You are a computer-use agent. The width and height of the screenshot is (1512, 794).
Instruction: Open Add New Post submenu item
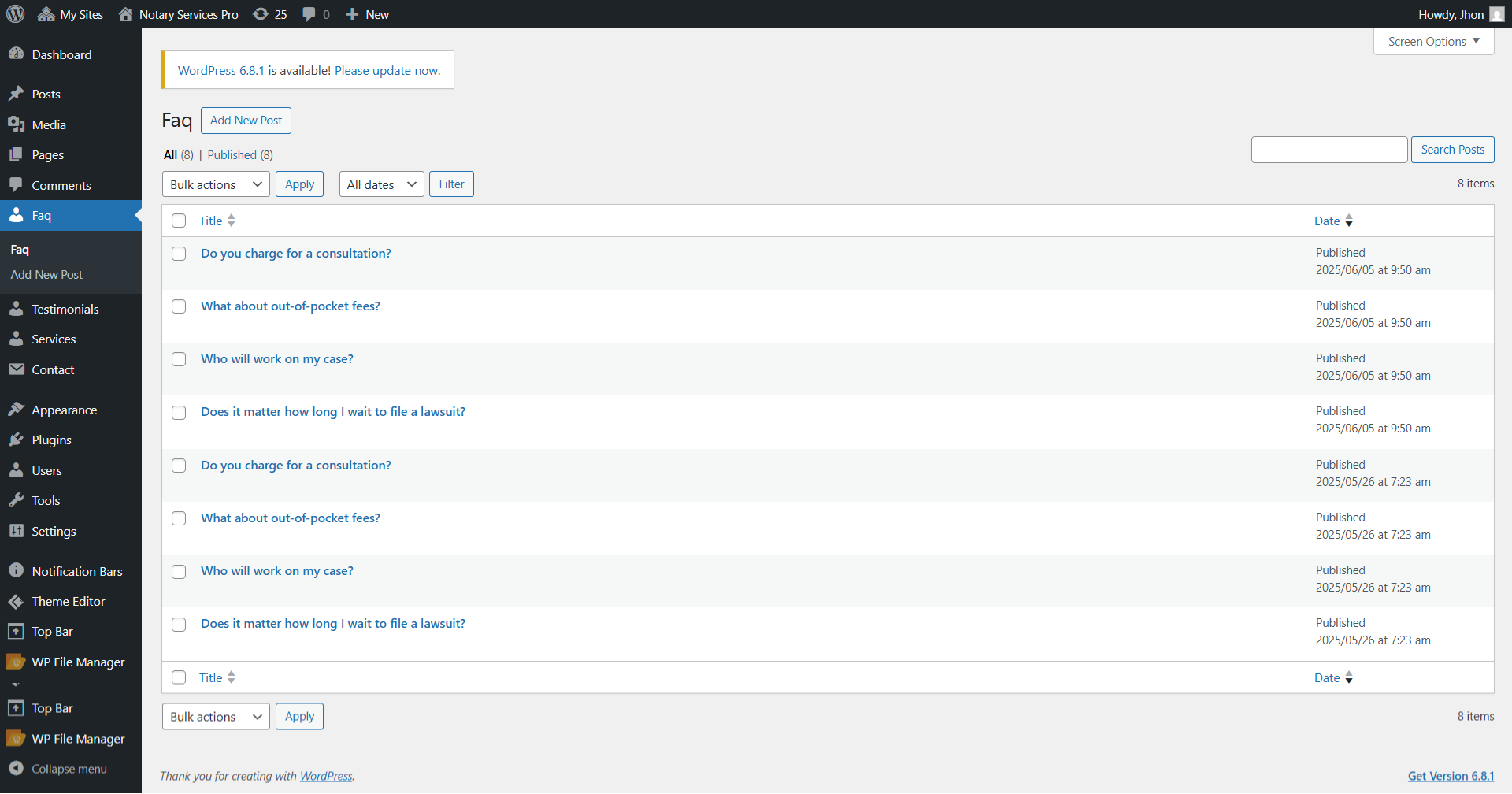[x=46, y=274]
